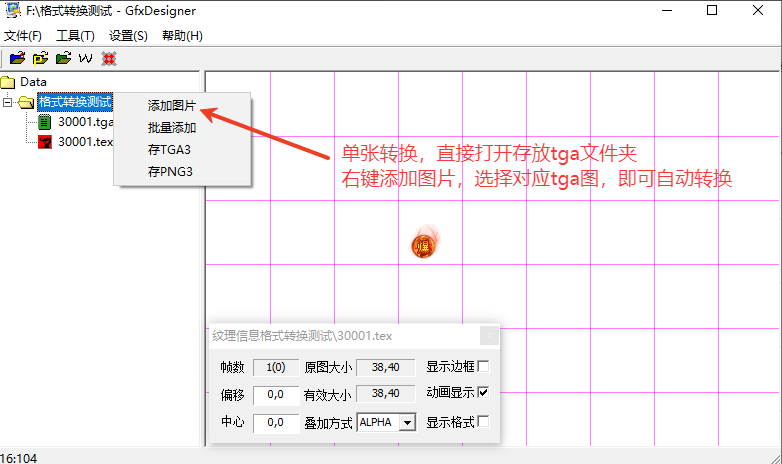Viewport: 782px width, 464px height.
Task: Enable the 显示边框 checkbox
Action: pos(484,366)
